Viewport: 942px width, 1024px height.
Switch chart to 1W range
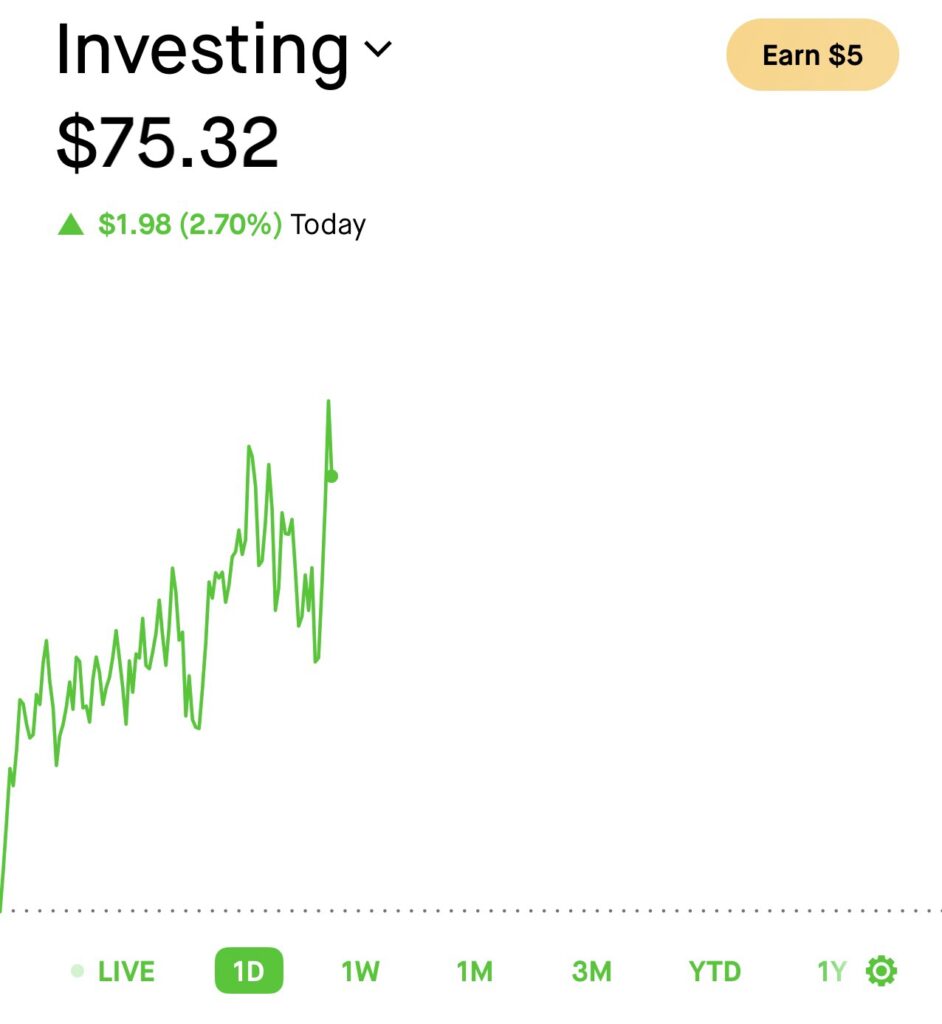coord(360,971)
